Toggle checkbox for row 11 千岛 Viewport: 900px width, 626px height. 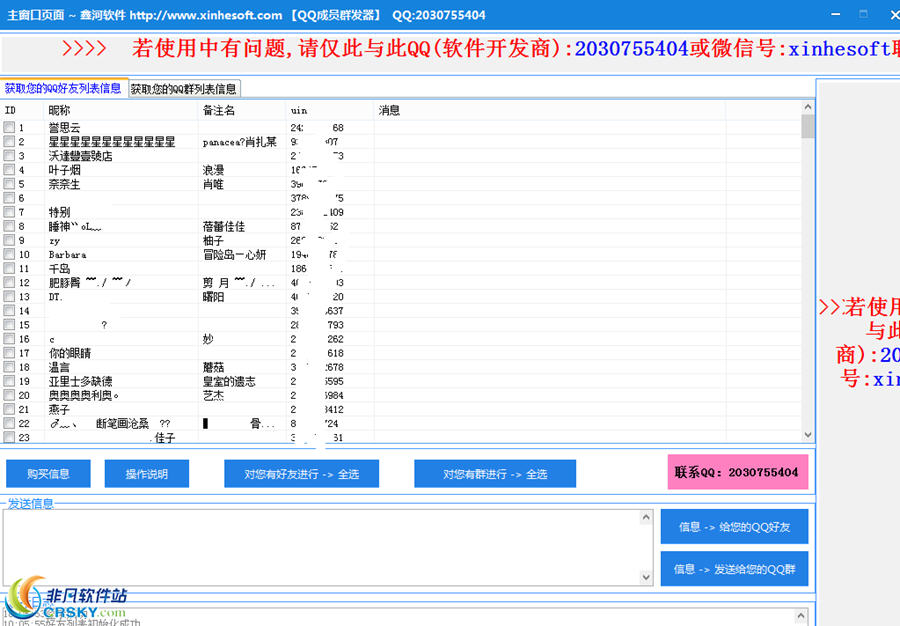(x=9, y=268)
